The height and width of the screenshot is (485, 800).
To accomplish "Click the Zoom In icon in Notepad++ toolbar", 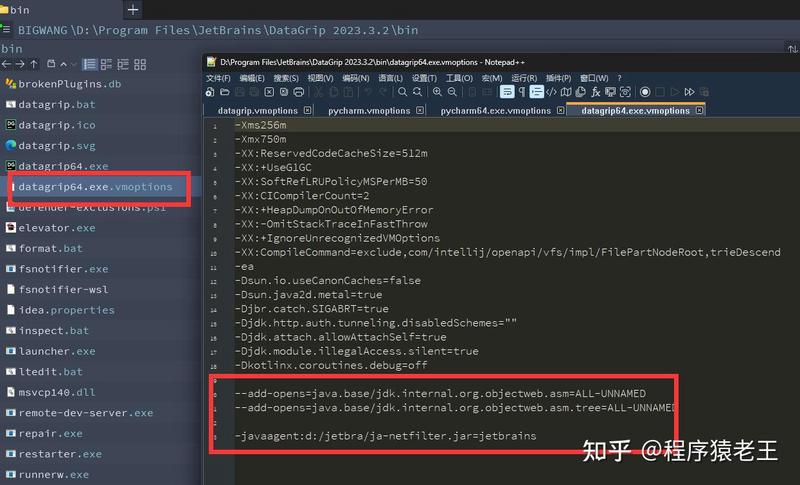I will tap(437, 92).
